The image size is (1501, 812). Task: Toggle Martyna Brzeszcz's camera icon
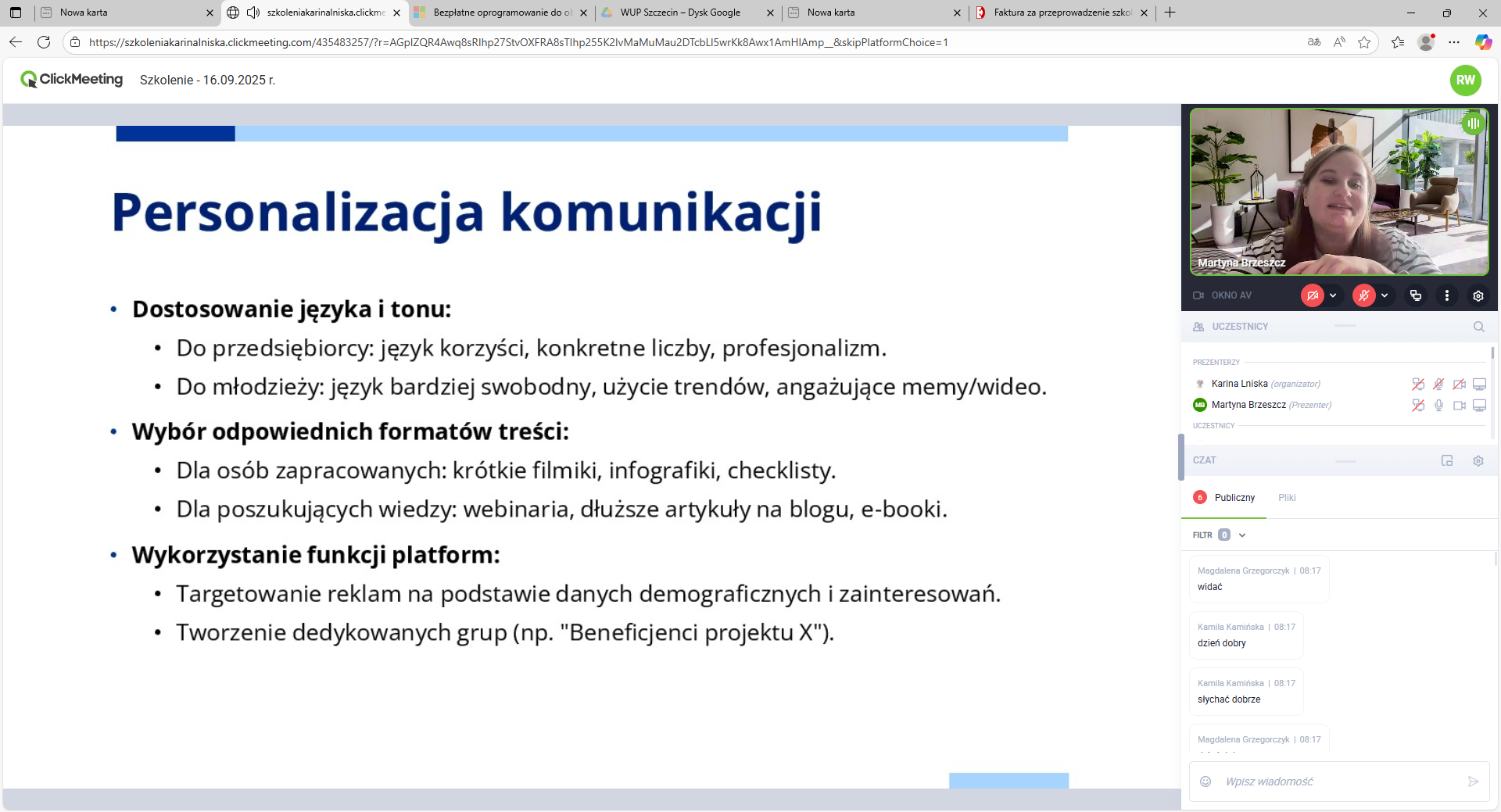[1460, 405]
